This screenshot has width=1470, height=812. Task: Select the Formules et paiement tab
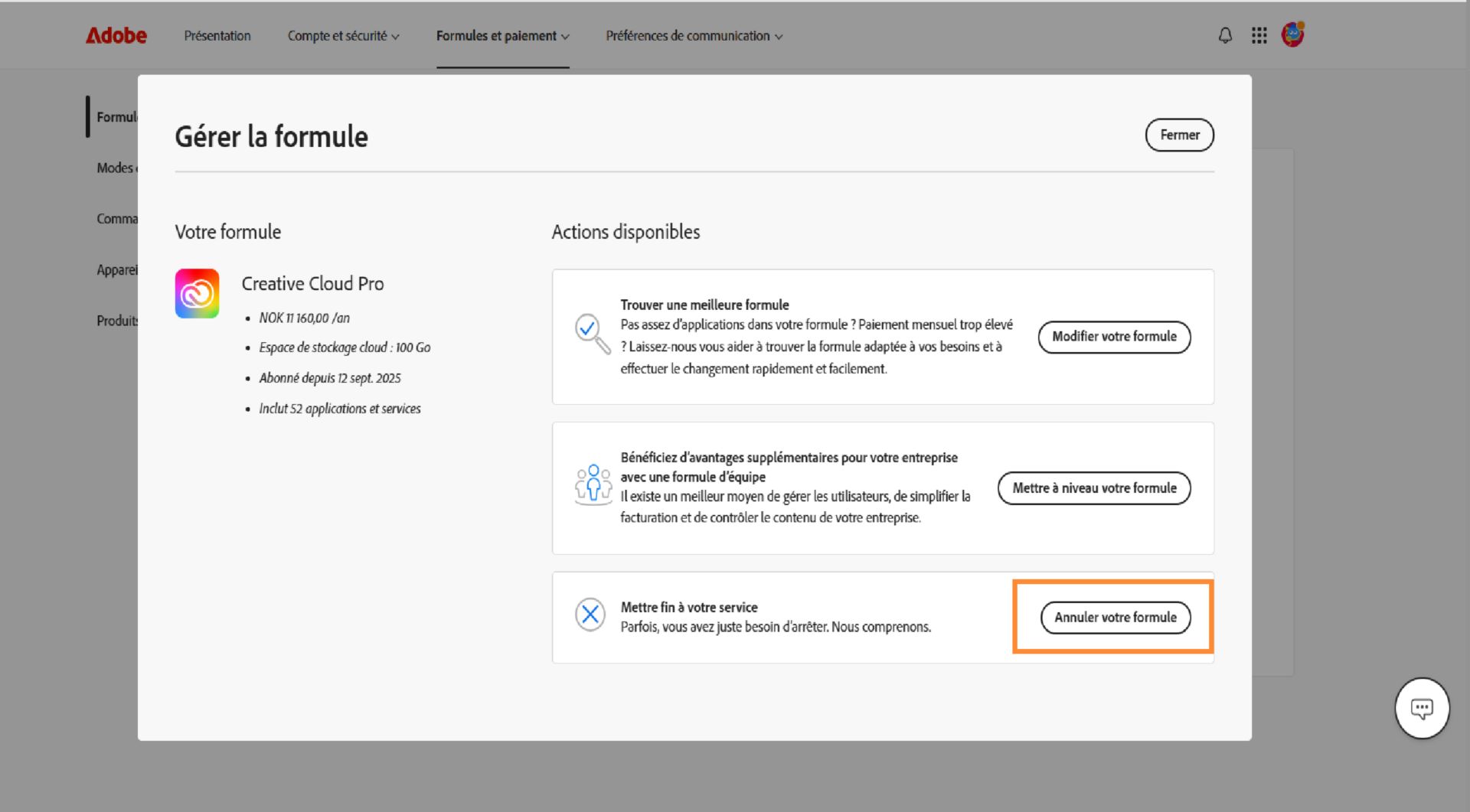502,35
